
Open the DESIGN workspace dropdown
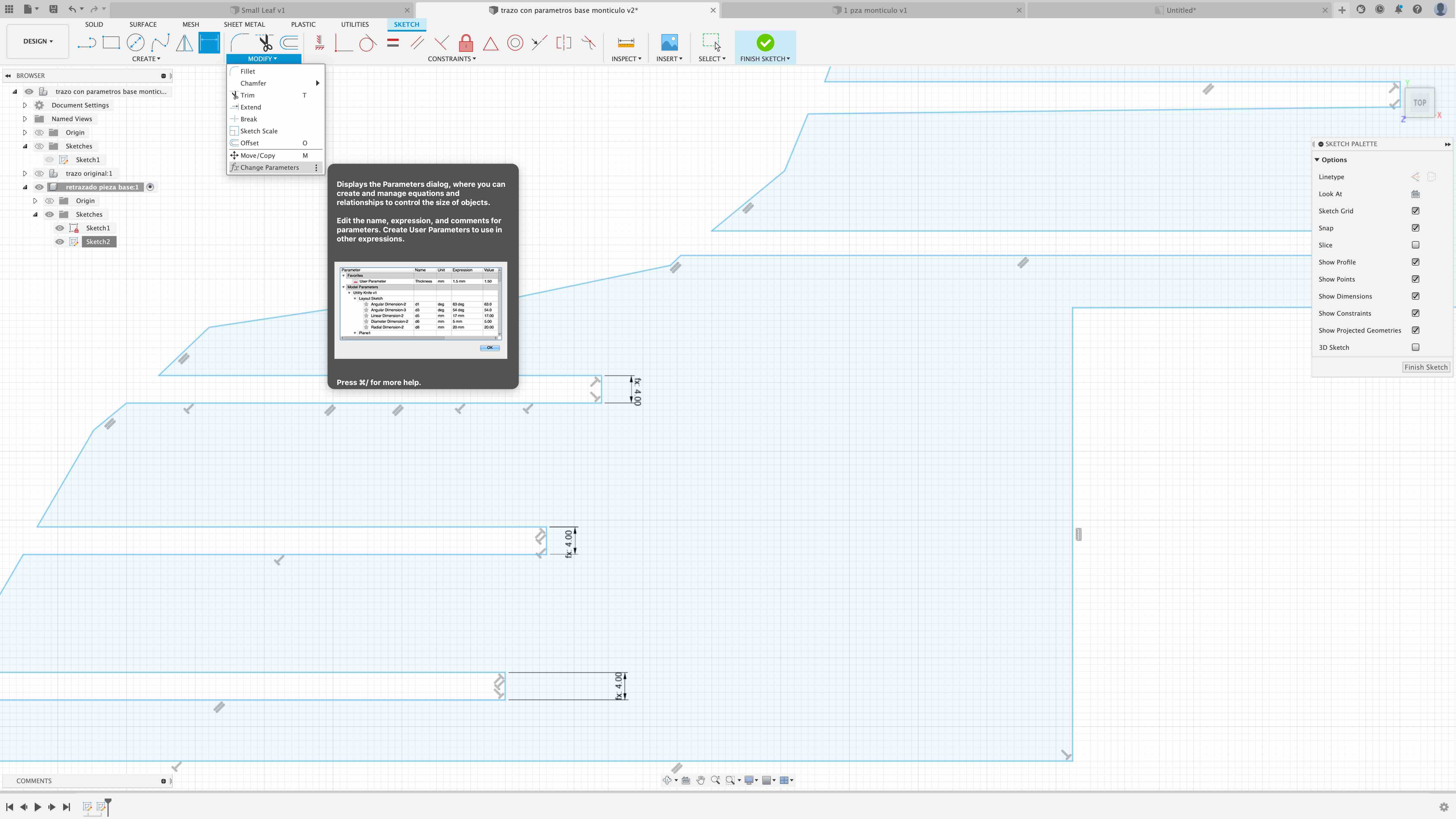[37, 41]
